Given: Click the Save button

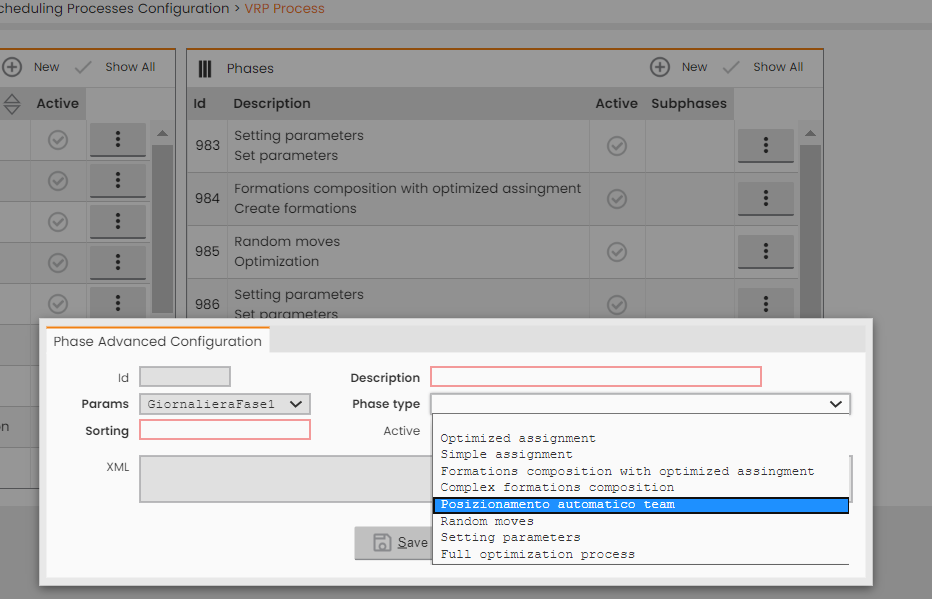Looking at the screenshot, I should pyautogui.click(x=393, y=543).
